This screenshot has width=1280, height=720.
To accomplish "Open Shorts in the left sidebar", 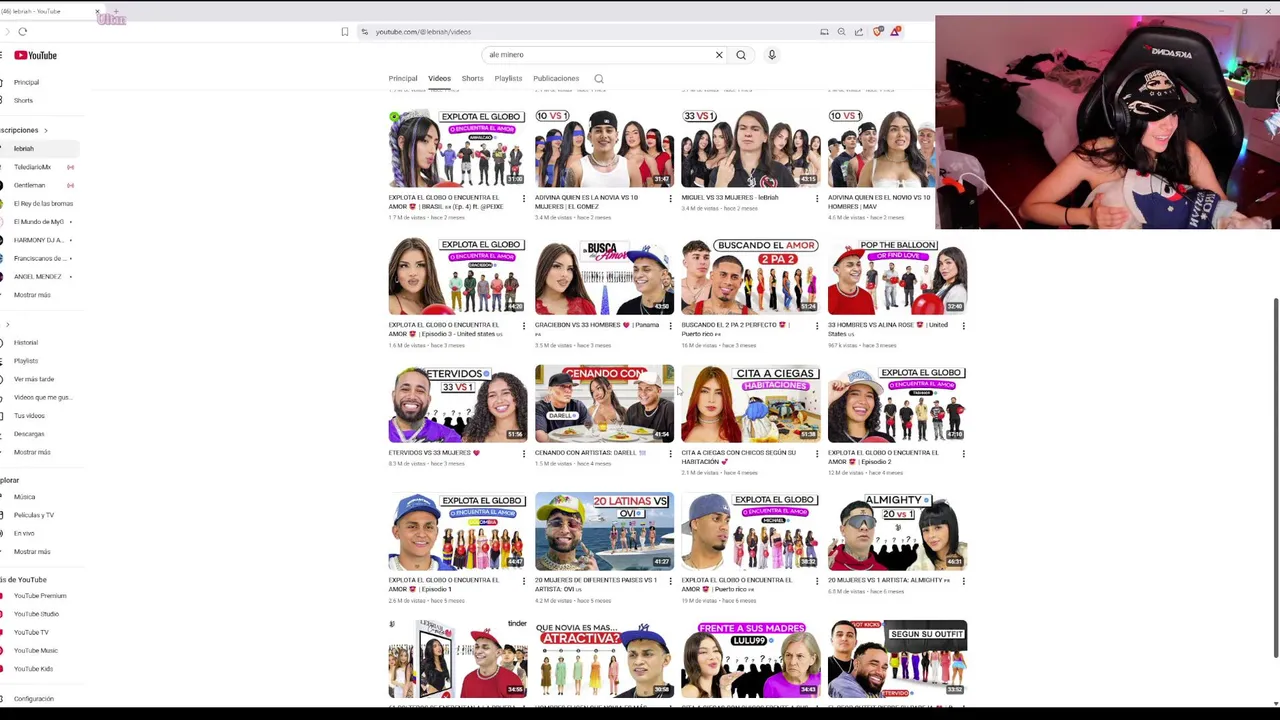I will (x=23, y=100).
